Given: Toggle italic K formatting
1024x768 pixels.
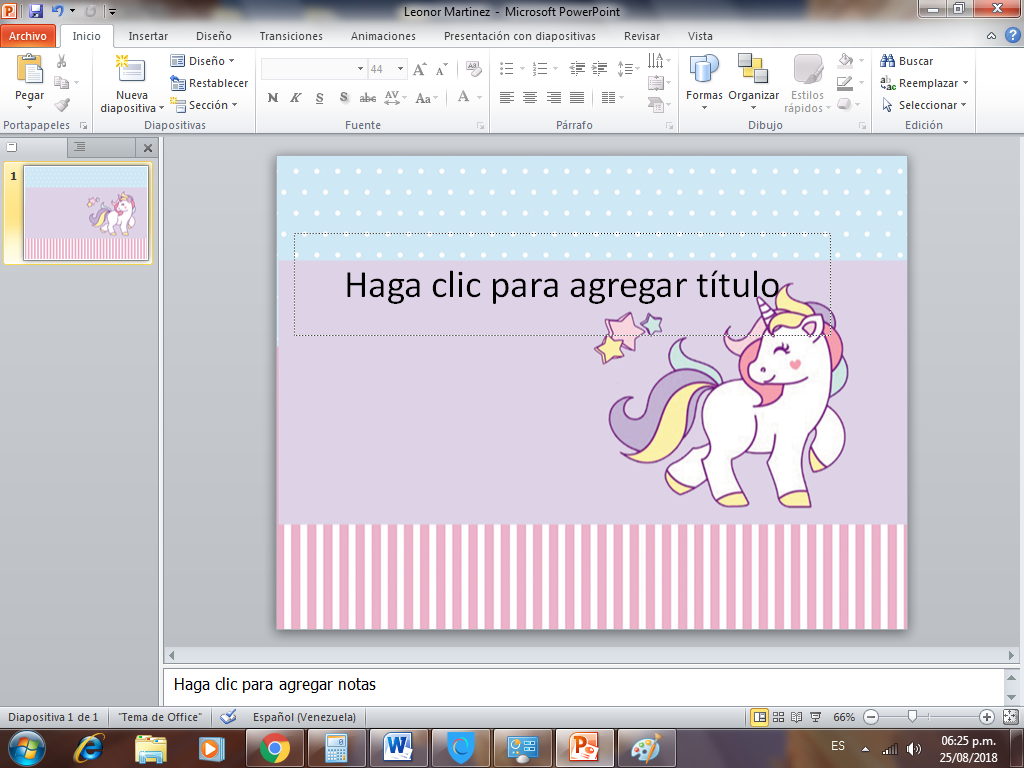Looking at the screenshot, I should (x=296, y=98).
